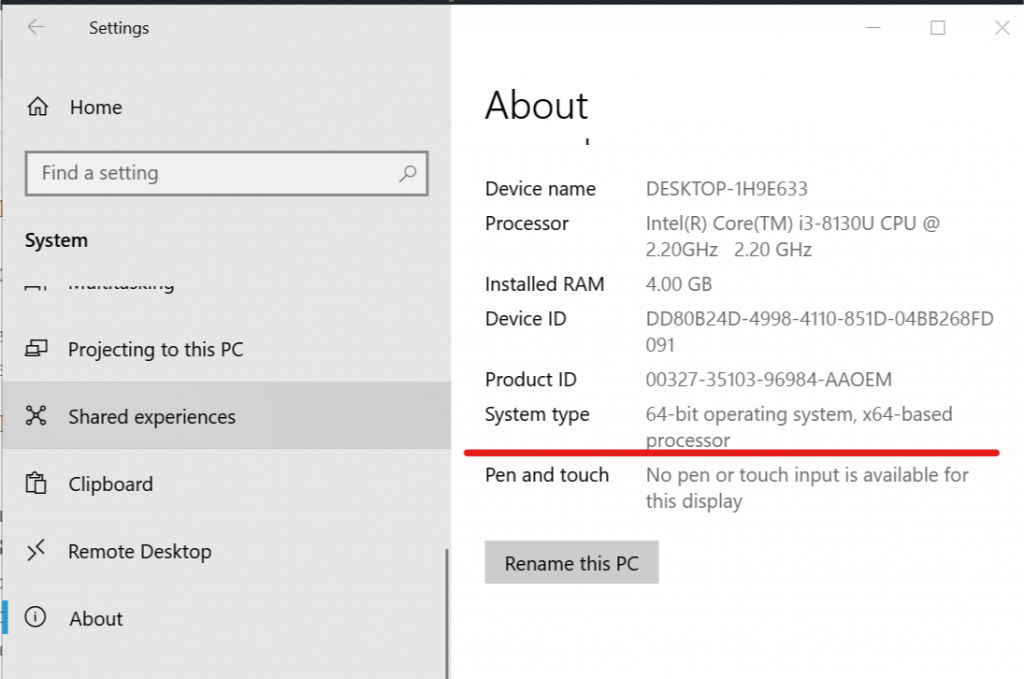Screen dimensions: 1024x679
Task: Click the Projecting to this PC icon
Action: (36, 348)
